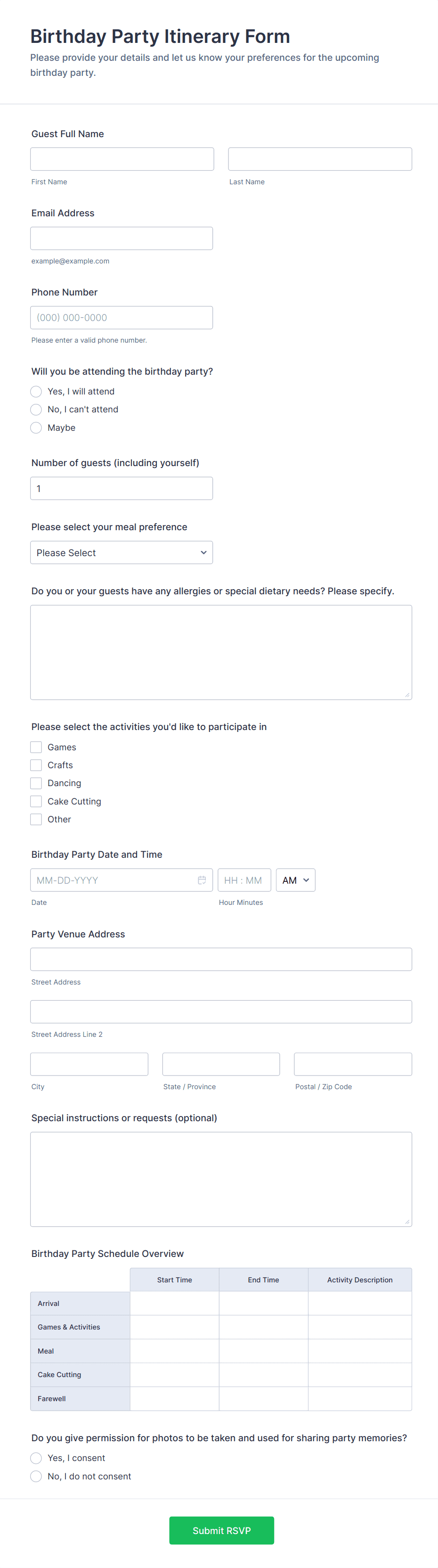Click the Hour Minutes time field
438x1568 pixels.
tap(244, 880)
